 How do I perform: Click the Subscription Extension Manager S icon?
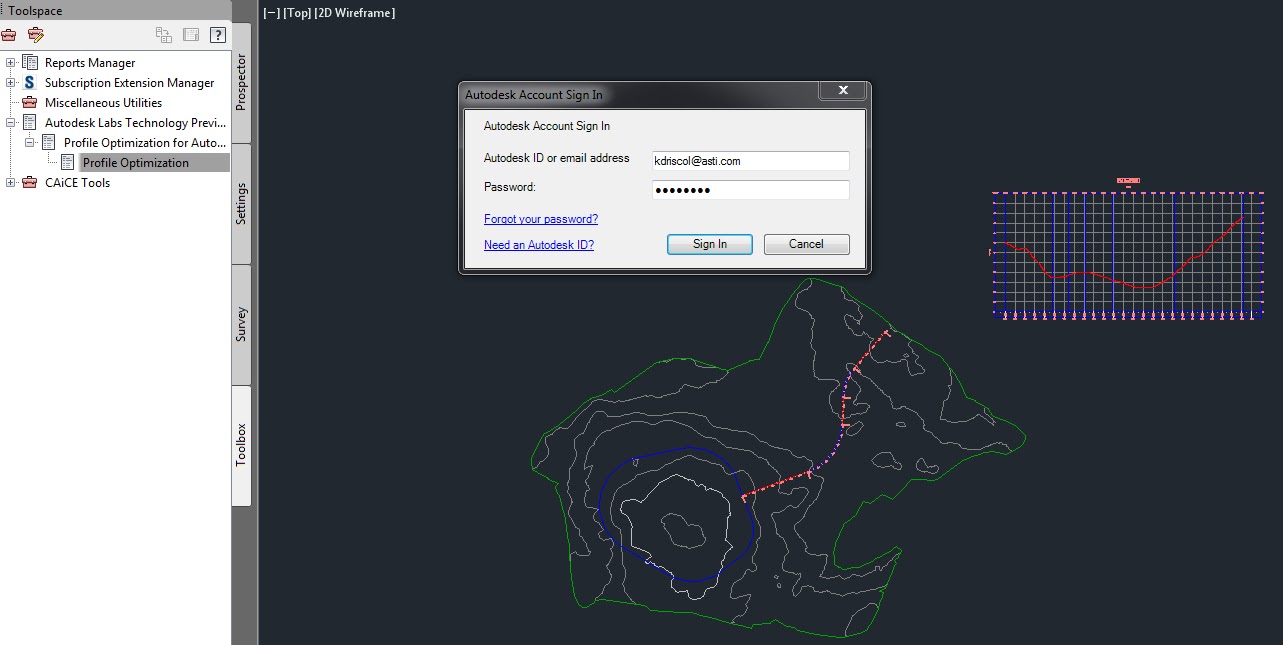(29, 83)
